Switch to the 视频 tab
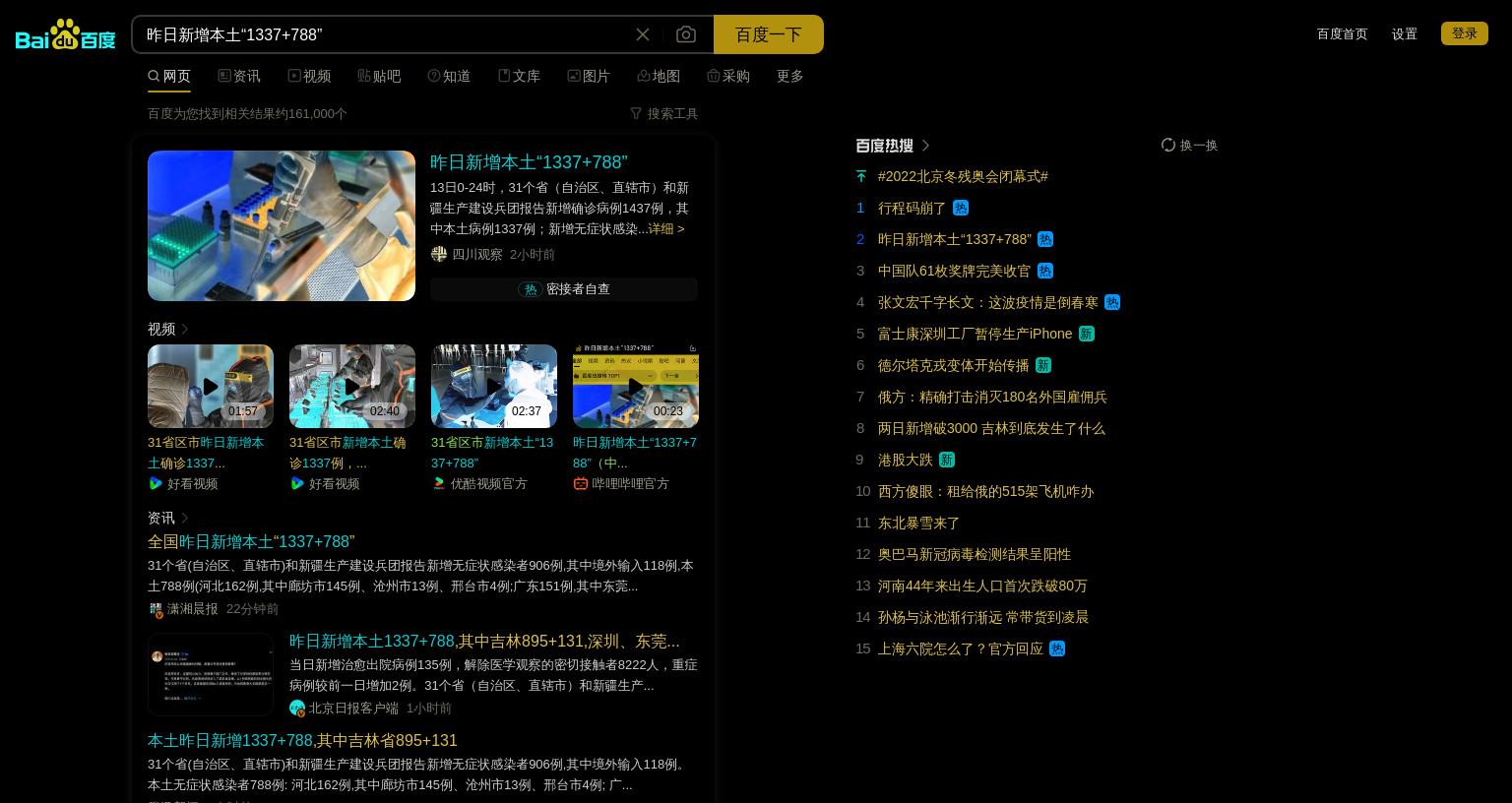 (309, 76)
